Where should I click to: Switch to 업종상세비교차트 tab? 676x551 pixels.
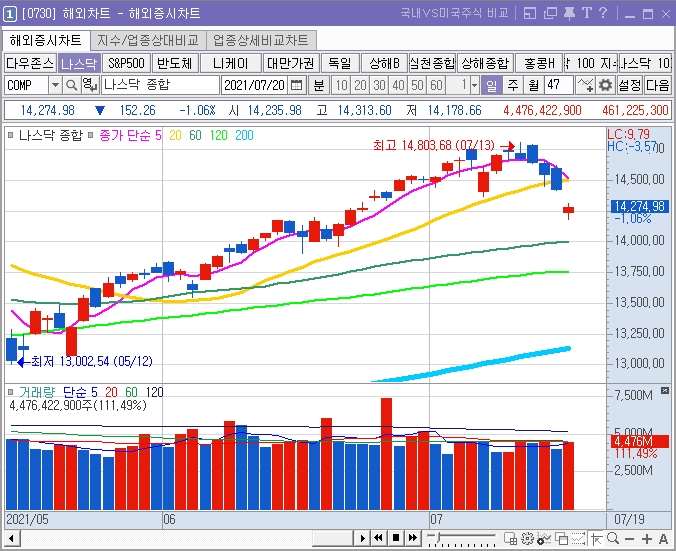261,41
